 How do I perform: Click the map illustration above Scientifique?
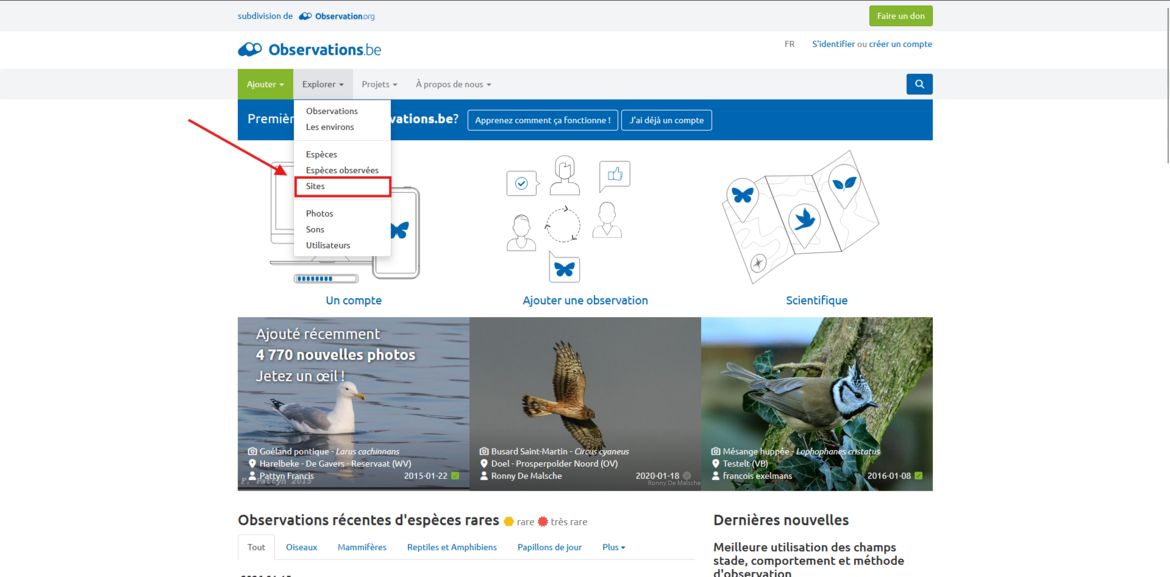tap(800, 217)
